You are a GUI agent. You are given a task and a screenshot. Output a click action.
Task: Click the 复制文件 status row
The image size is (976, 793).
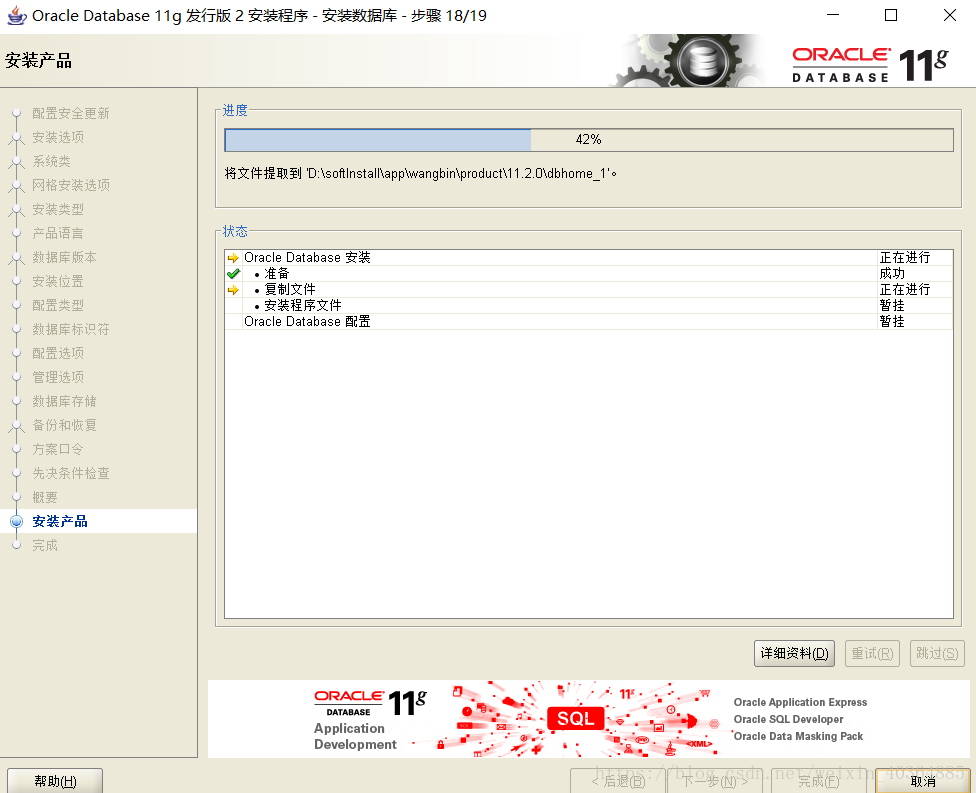click(588, 289)
